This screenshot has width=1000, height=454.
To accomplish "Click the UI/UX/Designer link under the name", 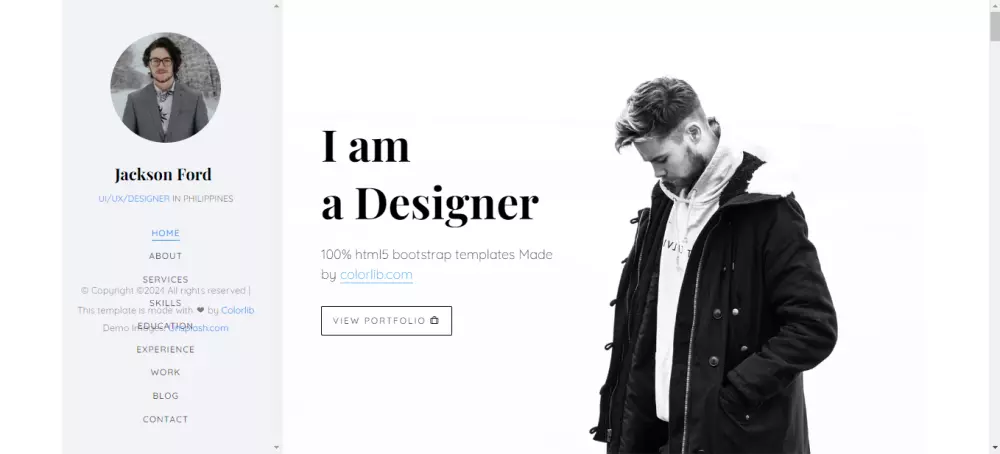I will click(134, 199).
